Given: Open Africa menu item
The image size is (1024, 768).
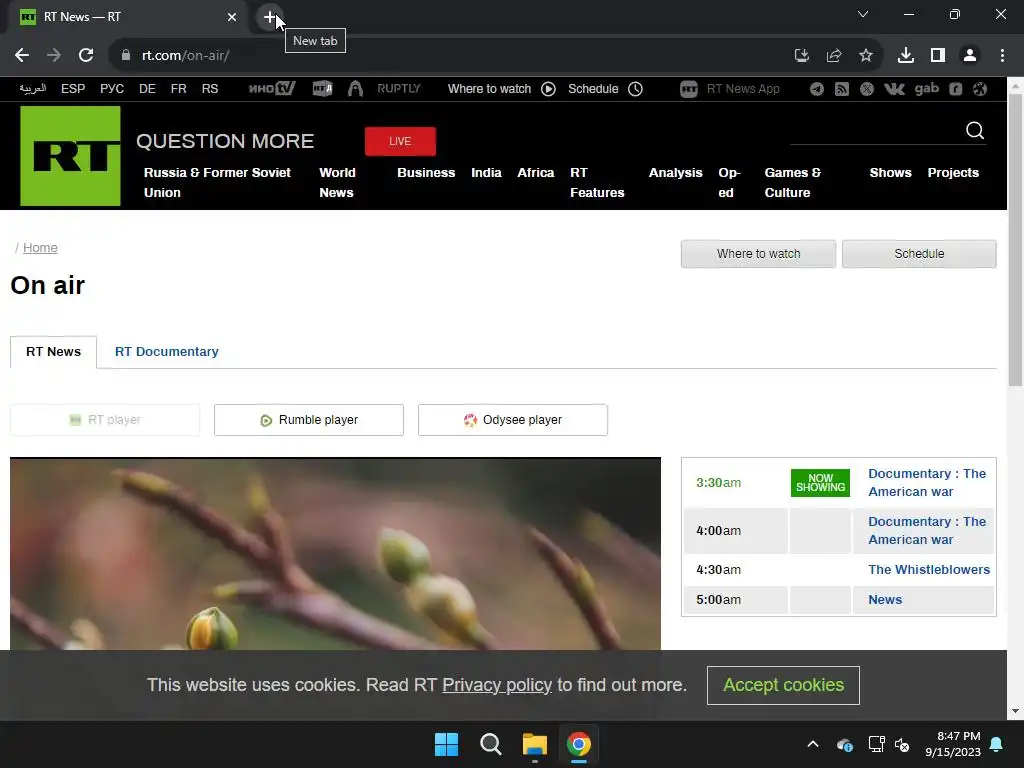Looking at the screenshot, I should [536, 172].
